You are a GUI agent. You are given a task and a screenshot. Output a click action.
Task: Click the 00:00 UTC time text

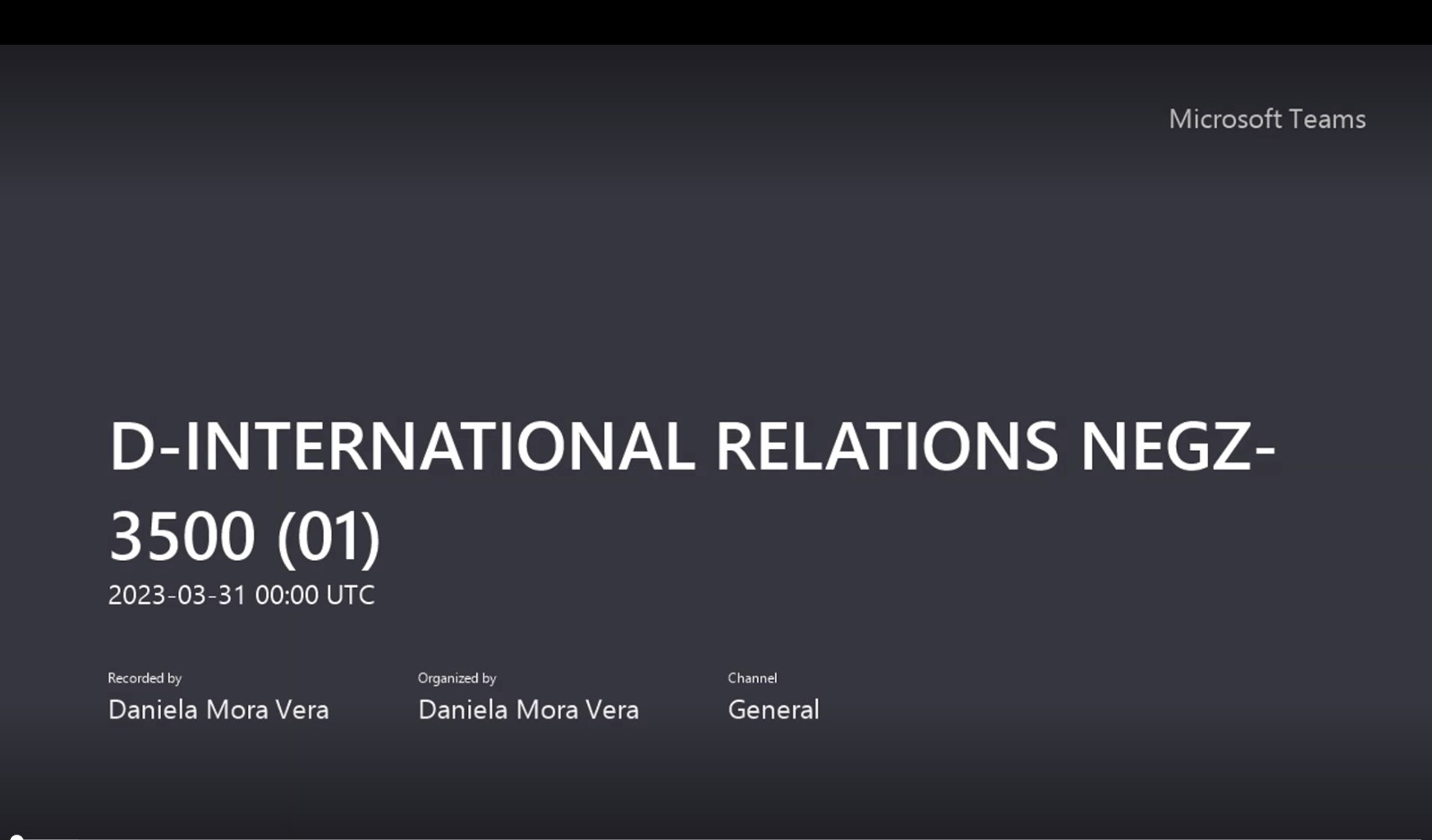(x=315, y=595)
